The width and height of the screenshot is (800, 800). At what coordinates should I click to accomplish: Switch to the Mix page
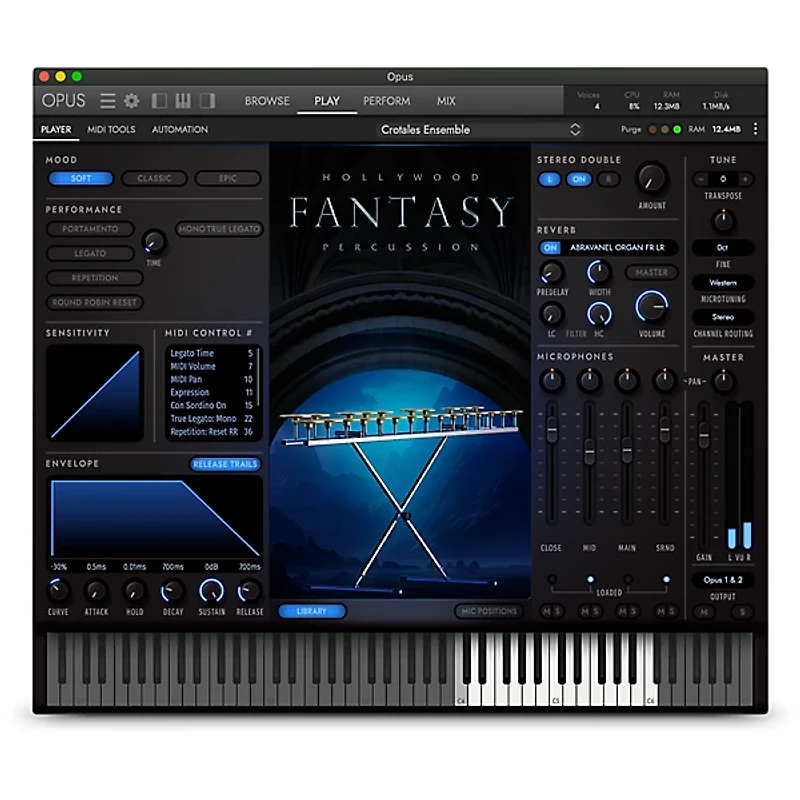(x=446, y=101)
